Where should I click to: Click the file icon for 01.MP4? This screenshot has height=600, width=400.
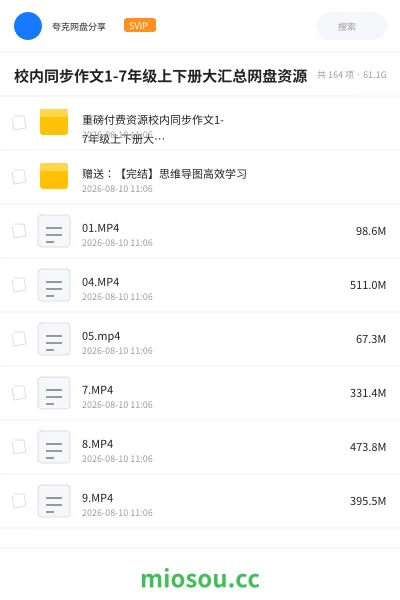(x=54, y=231)
